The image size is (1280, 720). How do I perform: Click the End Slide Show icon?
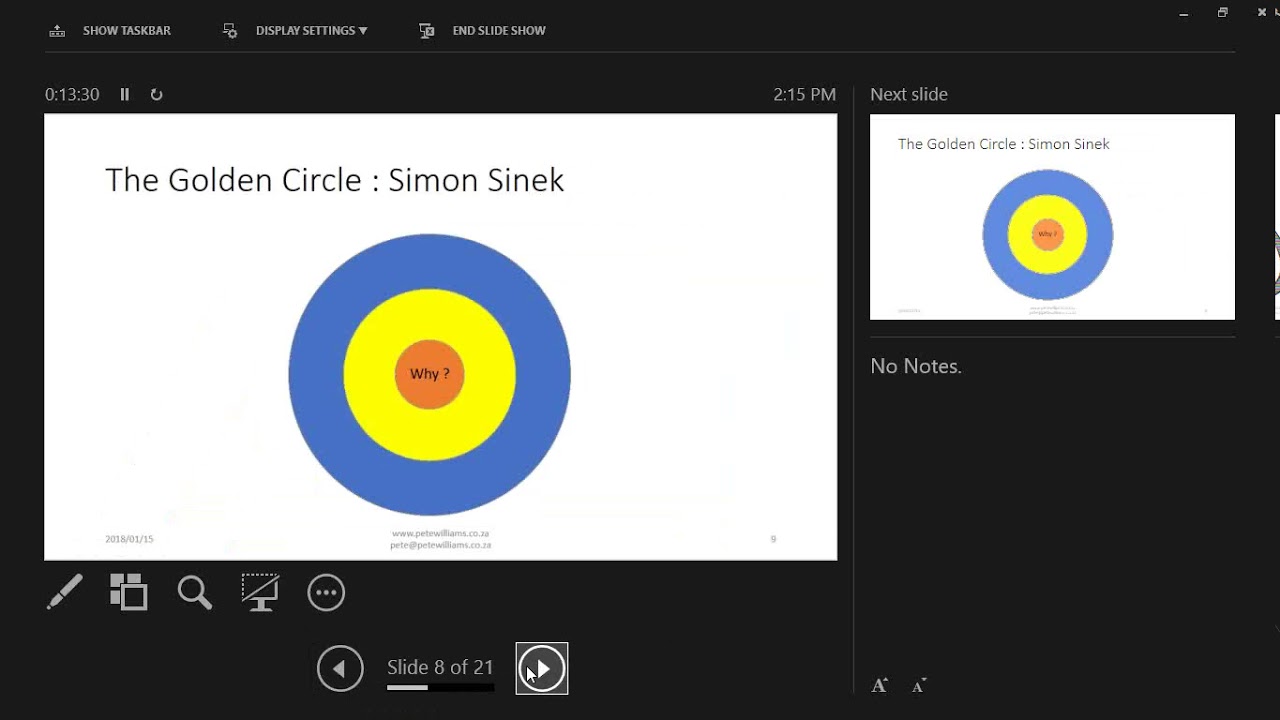point(427,31)
